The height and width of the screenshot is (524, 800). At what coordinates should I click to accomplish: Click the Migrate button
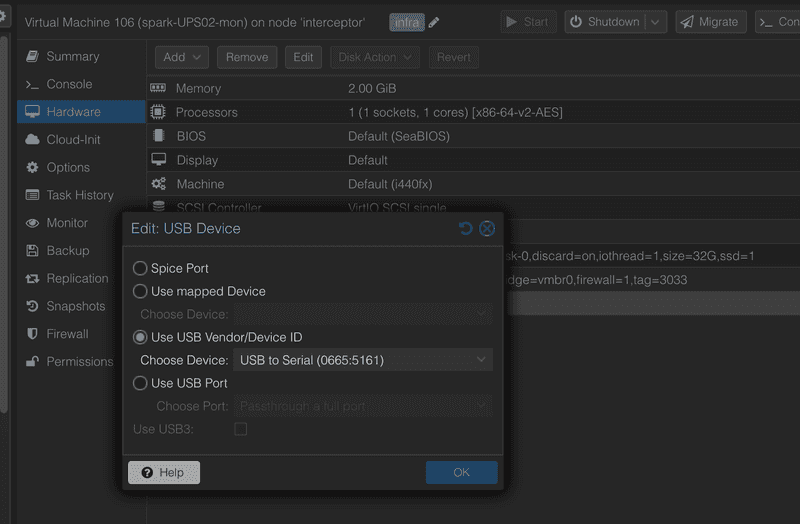[712, 22]
